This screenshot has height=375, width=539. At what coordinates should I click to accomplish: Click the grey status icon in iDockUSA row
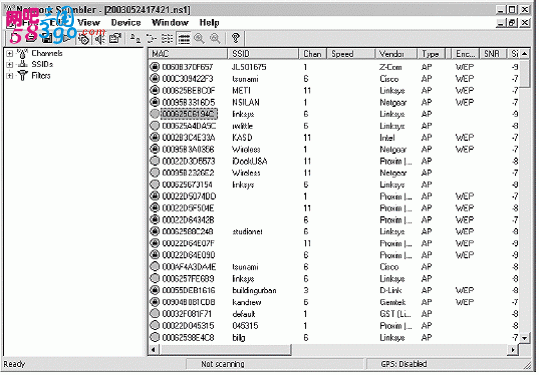[x=155, y=161]
